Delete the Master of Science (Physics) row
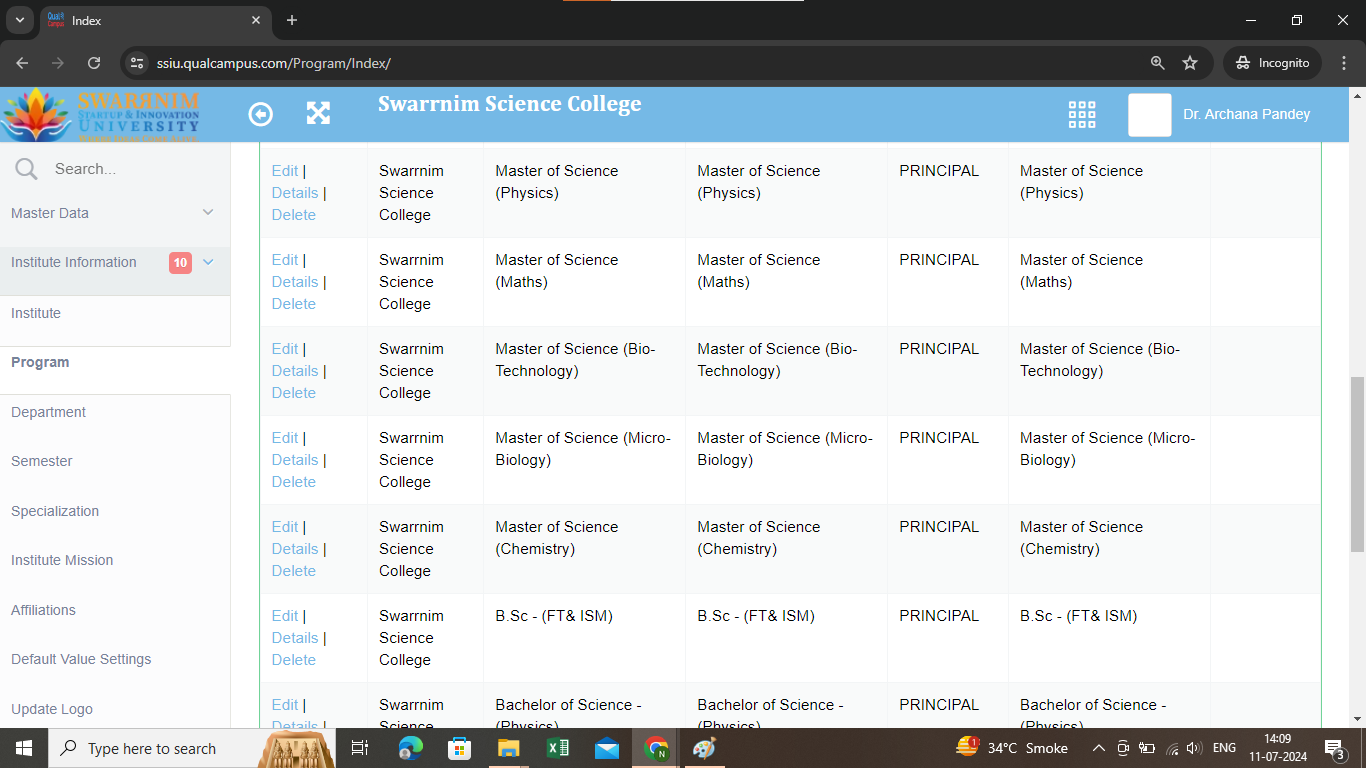1366x768 pixels. [294, 215]
